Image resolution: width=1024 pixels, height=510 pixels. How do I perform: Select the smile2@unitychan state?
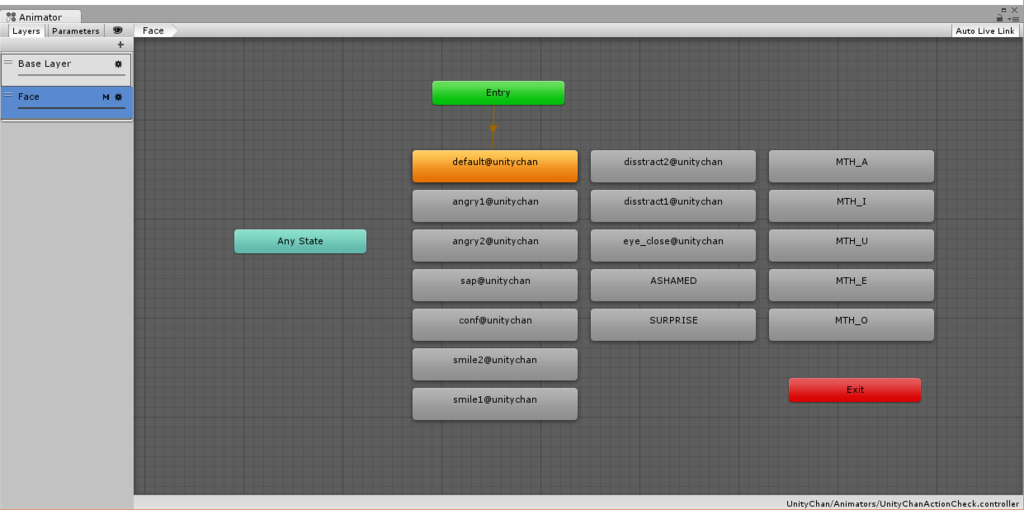coord(495,364)
